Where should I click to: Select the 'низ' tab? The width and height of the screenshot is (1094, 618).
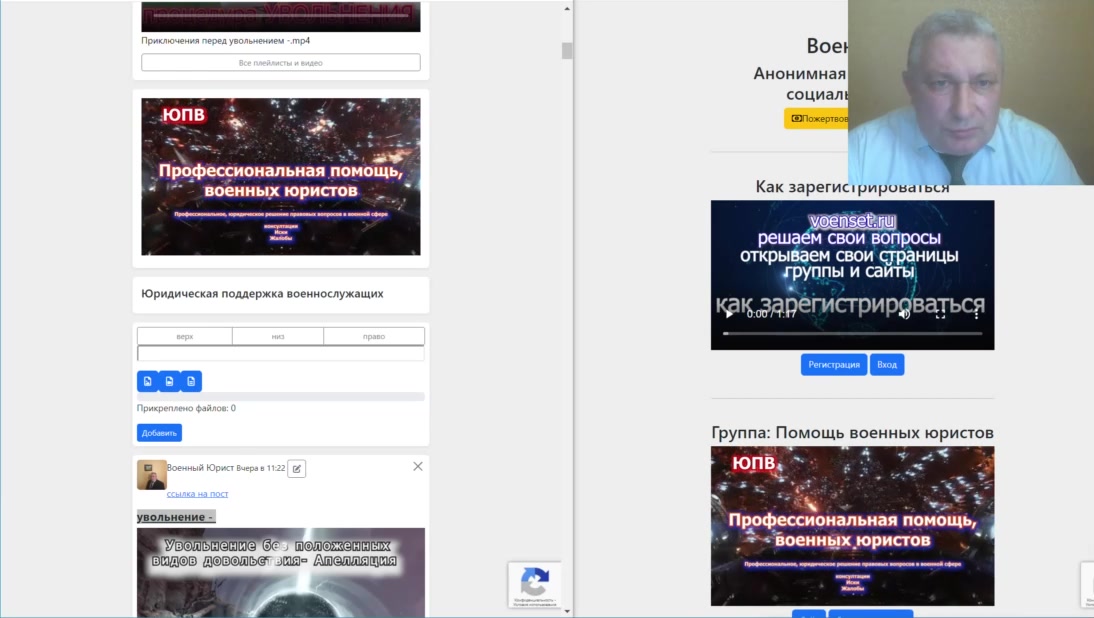click(278, 336)
